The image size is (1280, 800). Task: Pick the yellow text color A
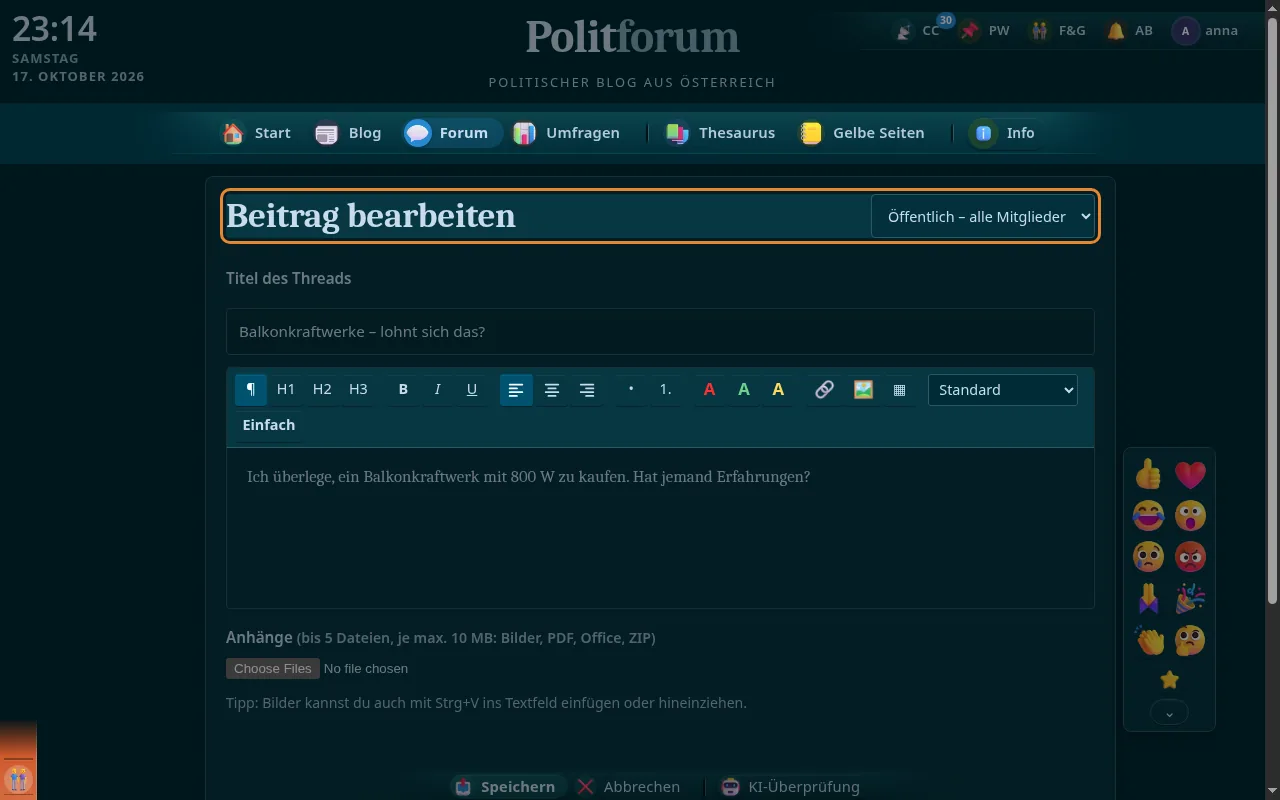[x=778, y=390]
